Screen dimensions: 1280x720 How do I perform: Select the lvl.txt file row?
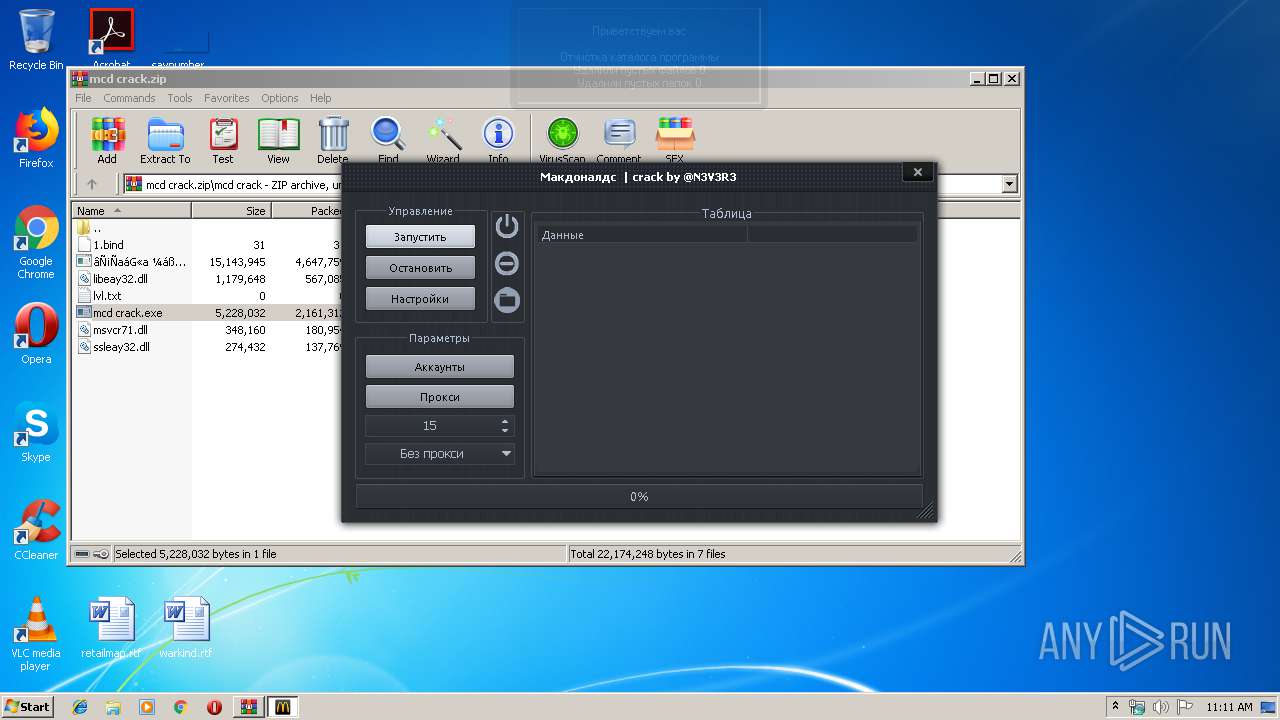(x=107, y=296)
